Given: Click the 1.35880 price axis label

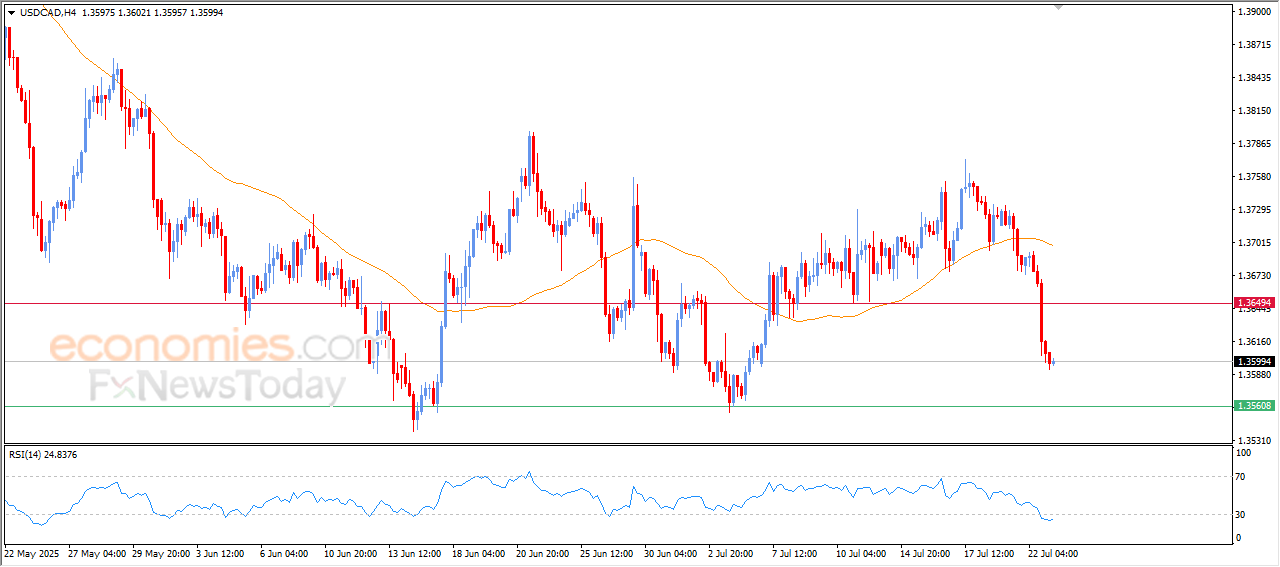Looking at the screenshot, I should tap(1255, 375).
